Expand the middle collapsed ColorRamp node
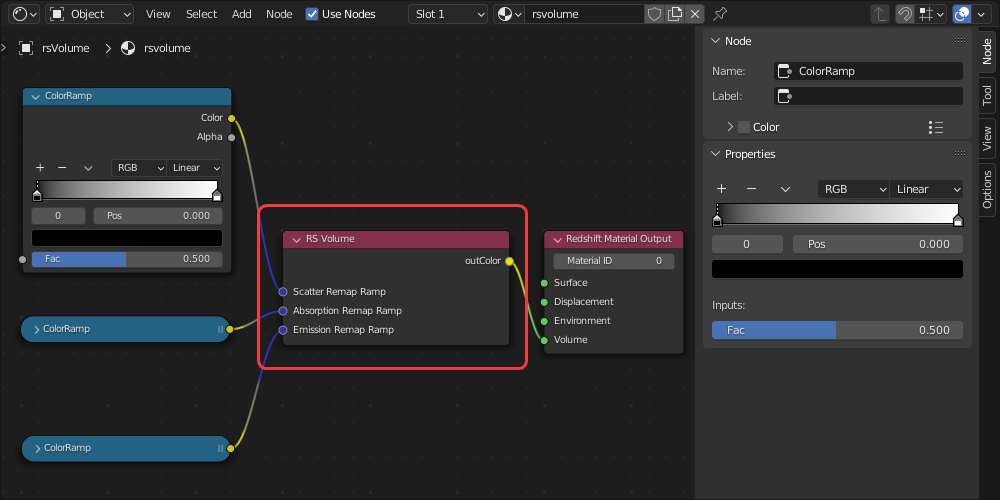Image resolution: width=1000 pixels, height=500 pixels. tap(36, 329)
